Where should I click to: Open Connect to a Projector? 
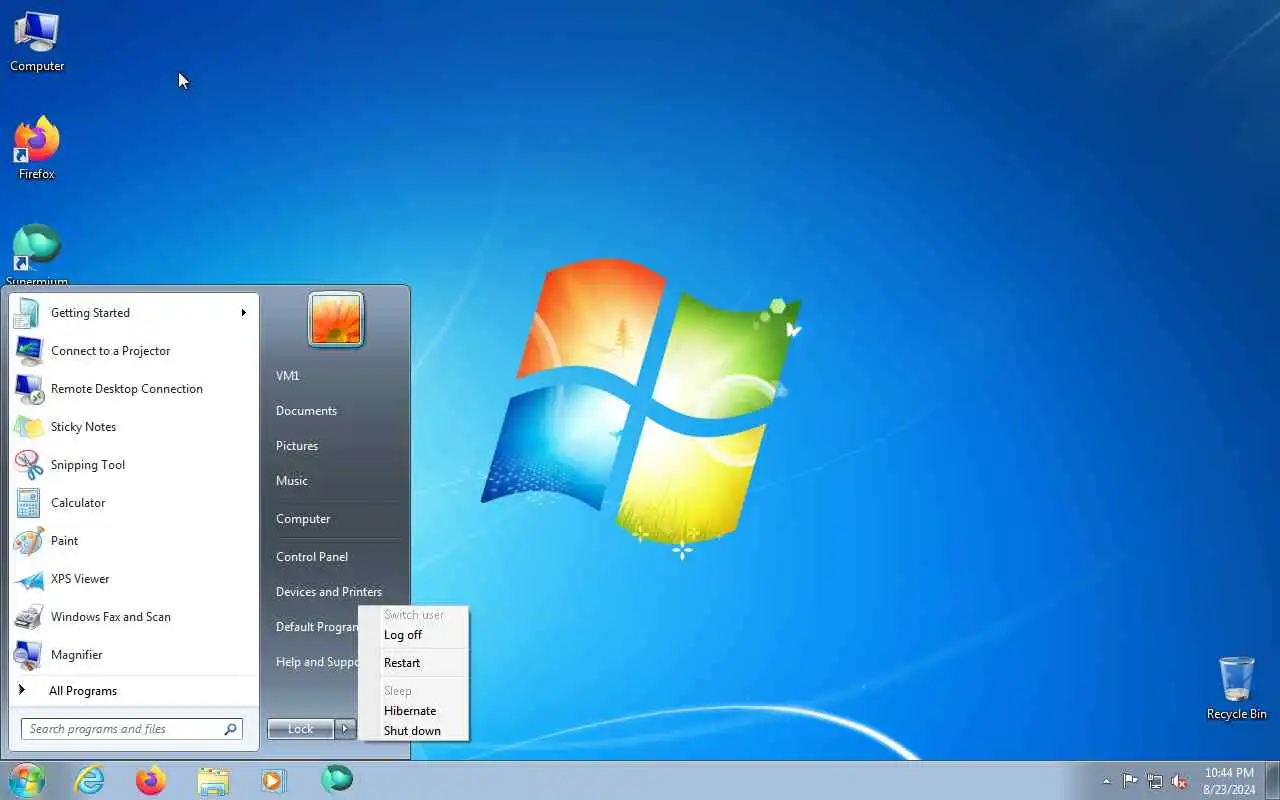coord(134,351)
